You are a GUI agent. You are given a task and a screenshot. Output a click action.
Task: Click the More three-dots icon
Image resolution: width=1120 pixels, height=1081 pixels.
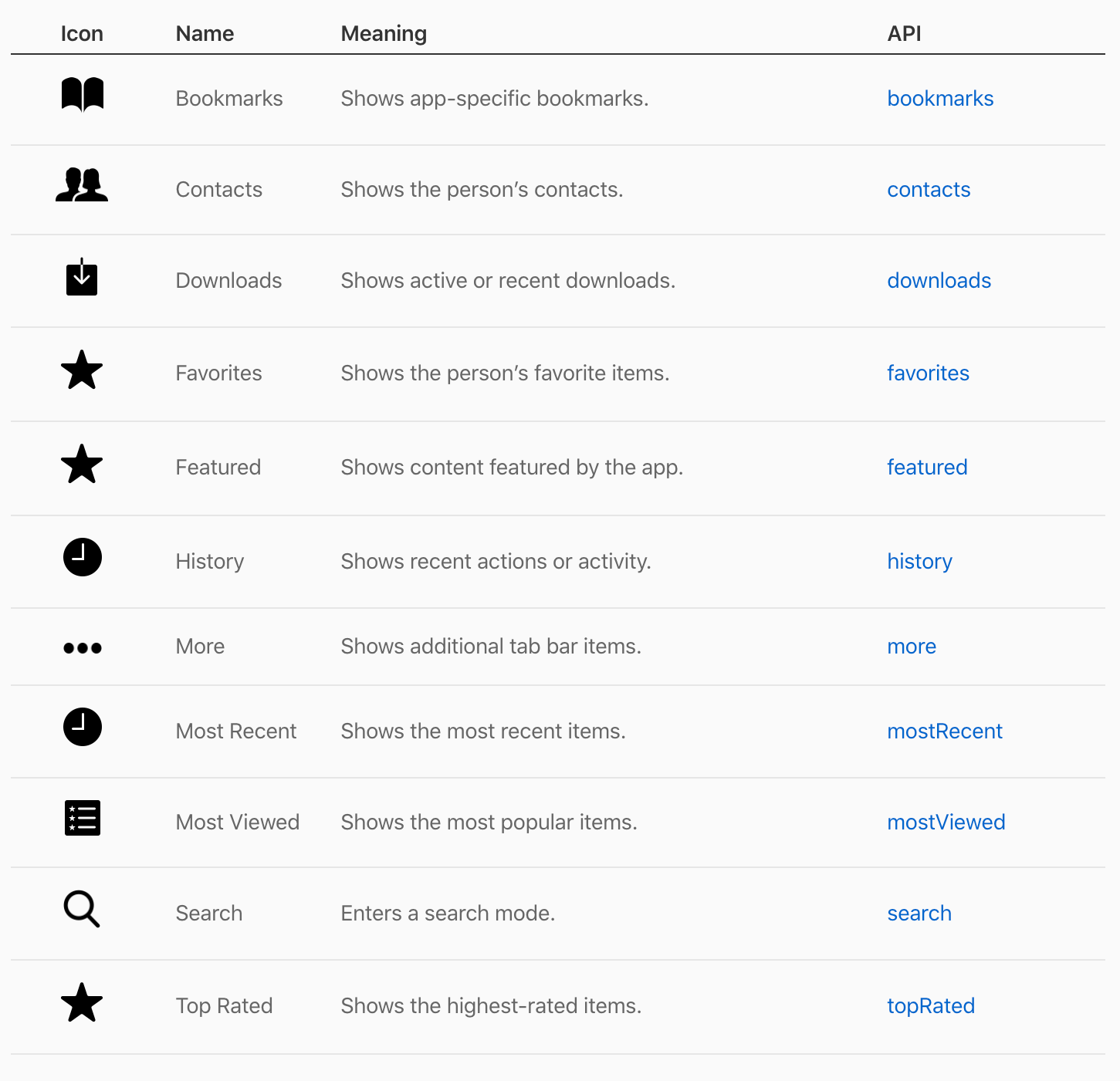[x=83, y=648]
